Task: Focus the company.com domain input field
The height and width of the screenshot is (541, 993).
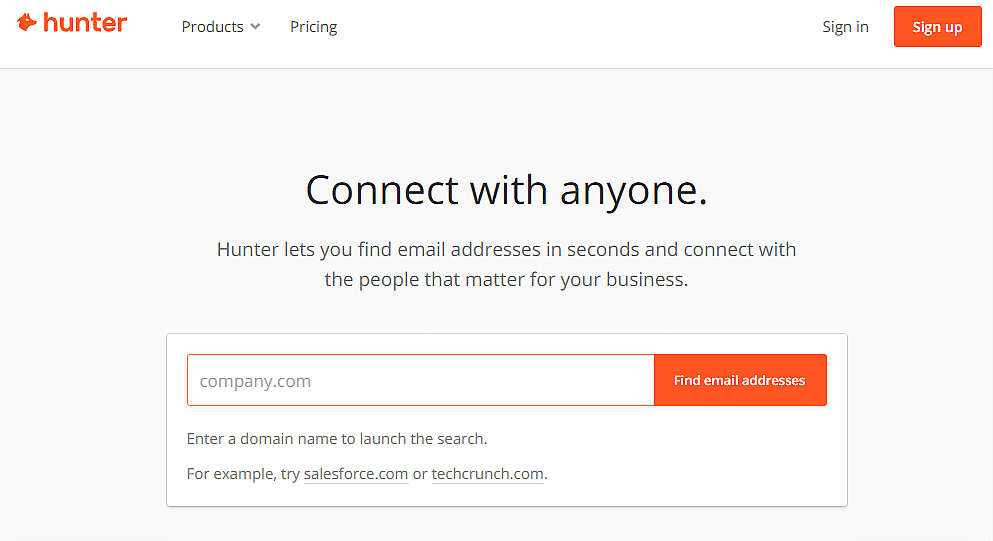Action: (x=420, y=381)
